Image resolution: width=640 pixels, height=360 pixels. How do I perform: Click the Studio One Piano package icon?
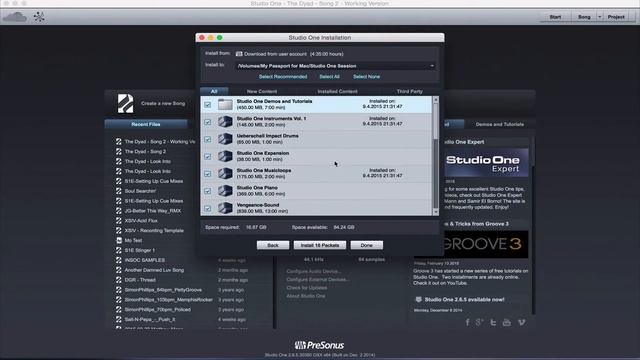click(x=225, y=191)
